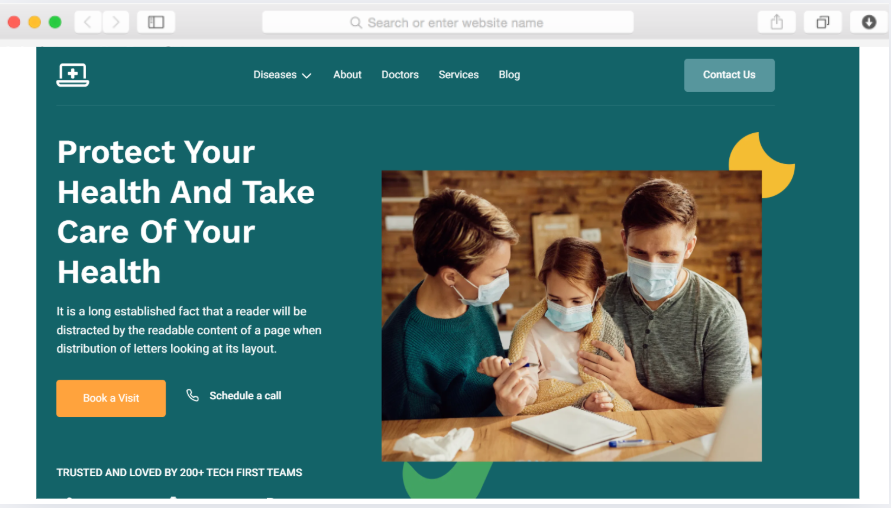Select the Schedule a call link
The image size is (891, 508).
pos(245,395)
